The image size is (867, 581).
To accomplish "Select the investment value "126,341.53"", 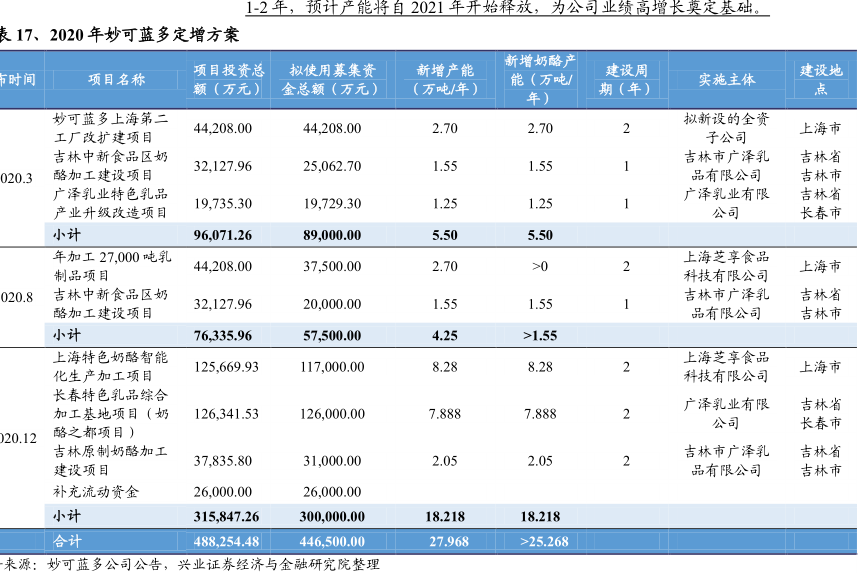I will 226,413.
